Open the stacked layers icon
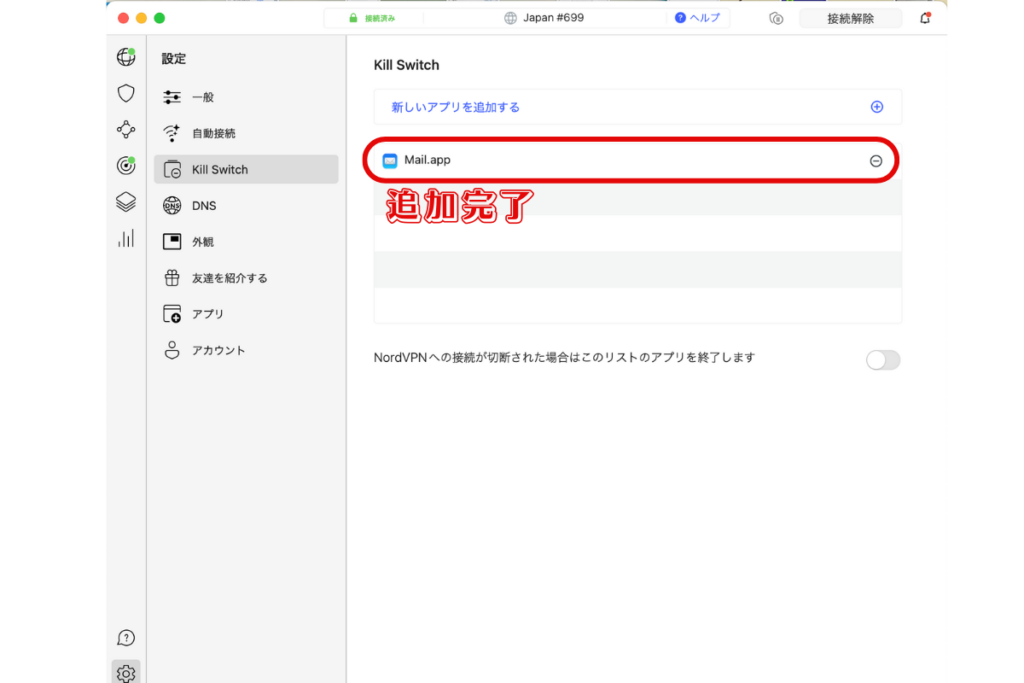Viewport: 1024px width, 683px height. point(126,202)
